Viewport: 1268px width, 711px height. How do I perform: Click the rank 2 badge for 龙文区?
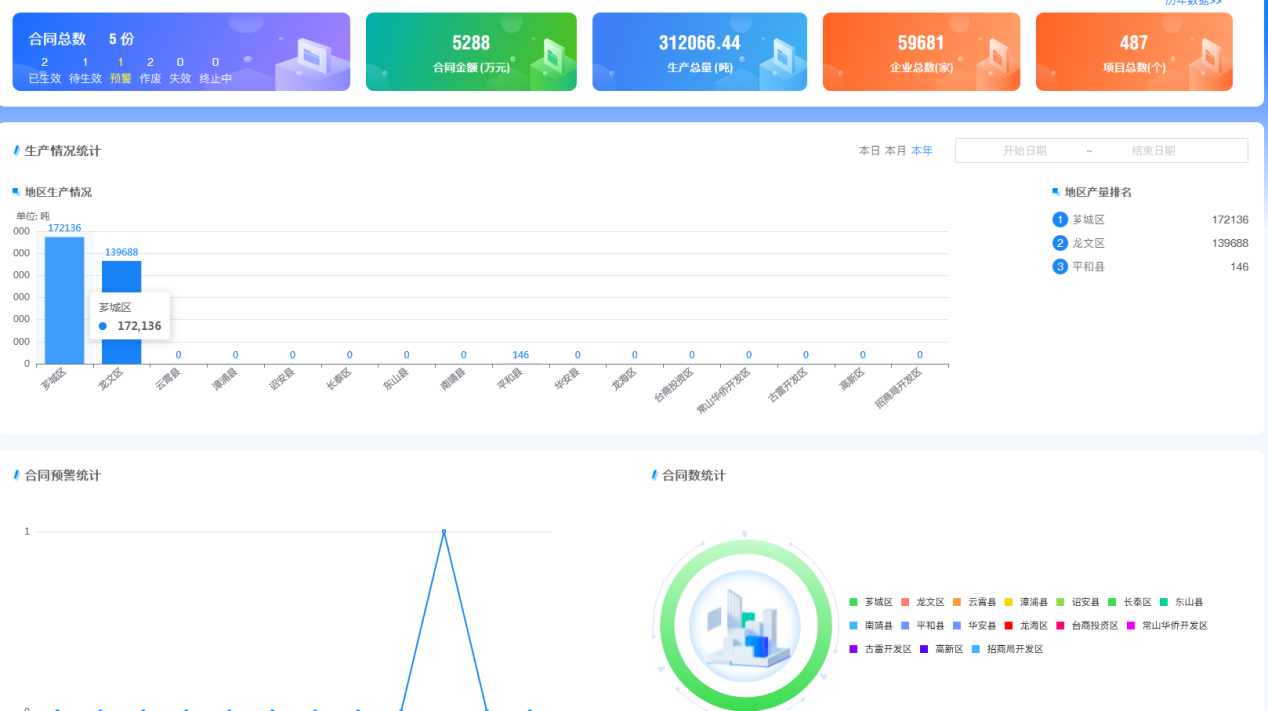(1060, 243)
